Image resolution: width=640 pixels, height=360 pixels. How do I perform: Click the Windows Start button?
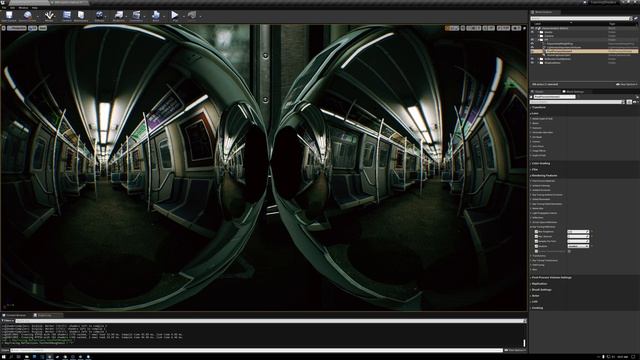(x=4, y=357)
